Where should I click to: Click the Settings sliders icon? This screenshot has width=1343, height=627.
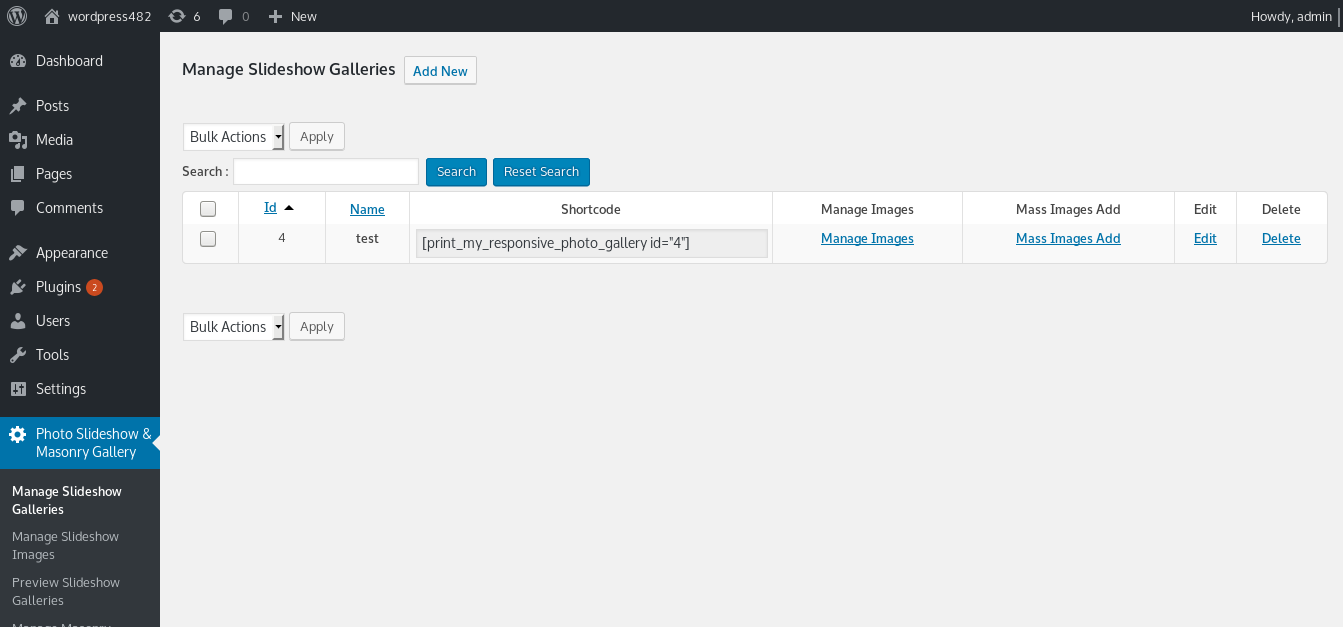(18, 389)
